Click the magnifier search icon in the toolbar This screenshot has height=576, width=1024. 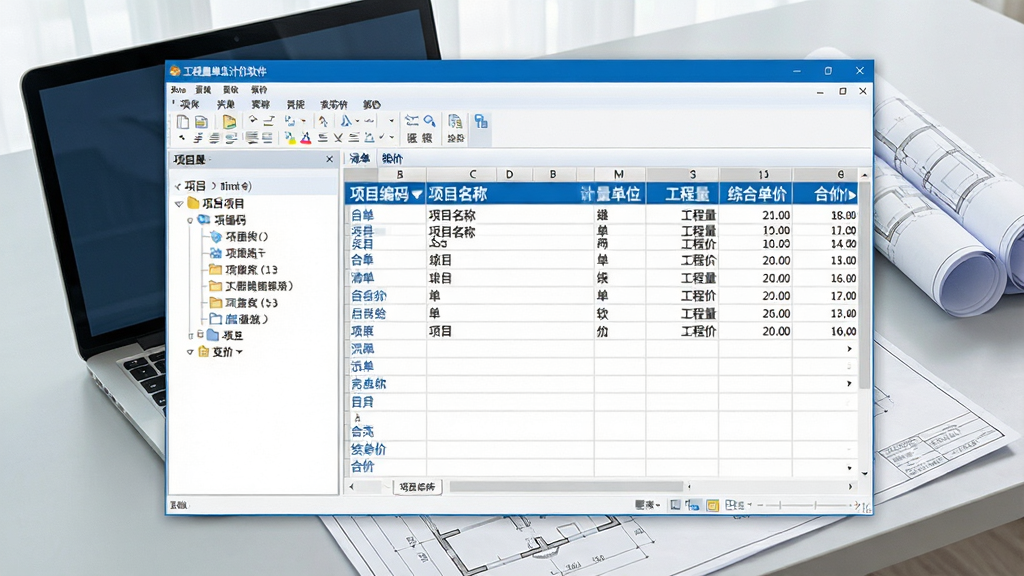pyautogui.click(x=429, y=121)
